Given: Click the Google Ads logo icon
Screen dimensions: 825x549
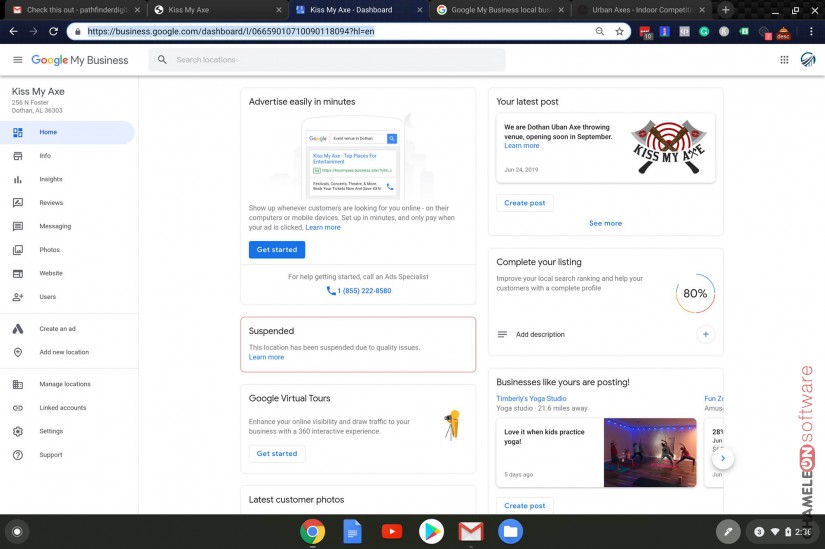Looking at the screenshot, I should [x=18, y=329].
